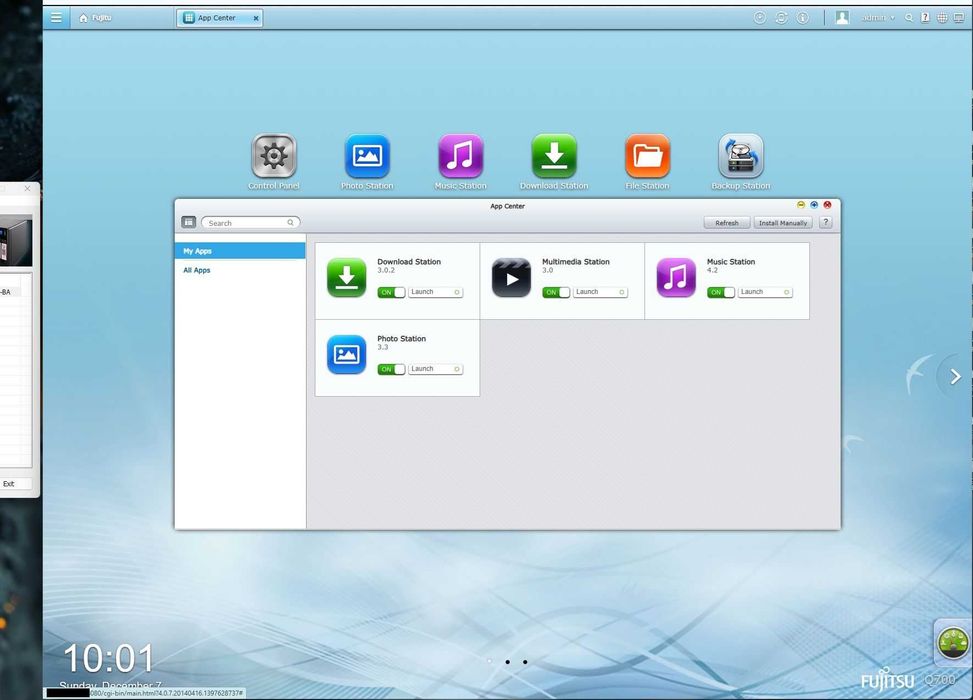The image size is (973, 700).
Task: Open File Station desktop icon
Action: point(647,156)
